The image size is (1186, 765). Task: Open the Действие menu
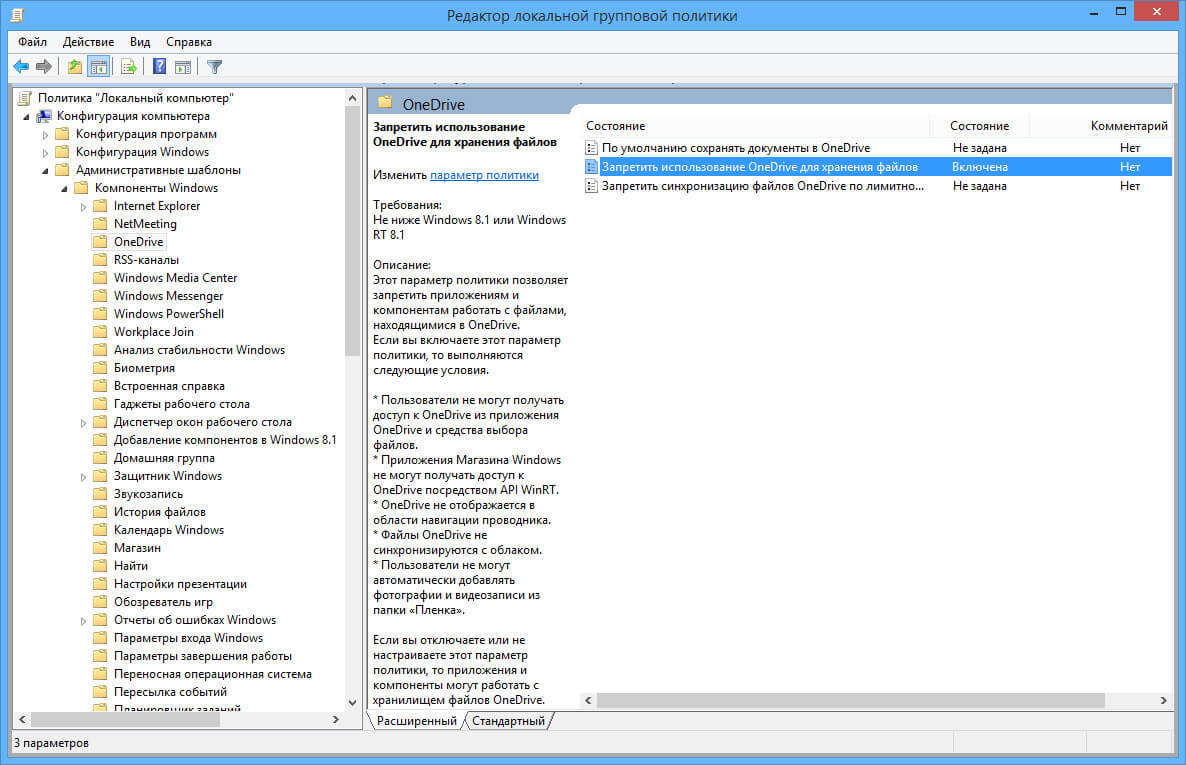coord(88,42)
